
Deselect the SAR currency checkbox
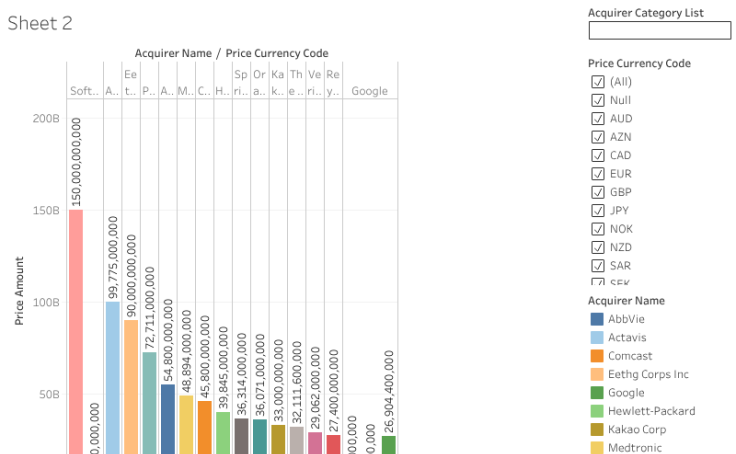[598, 266]
